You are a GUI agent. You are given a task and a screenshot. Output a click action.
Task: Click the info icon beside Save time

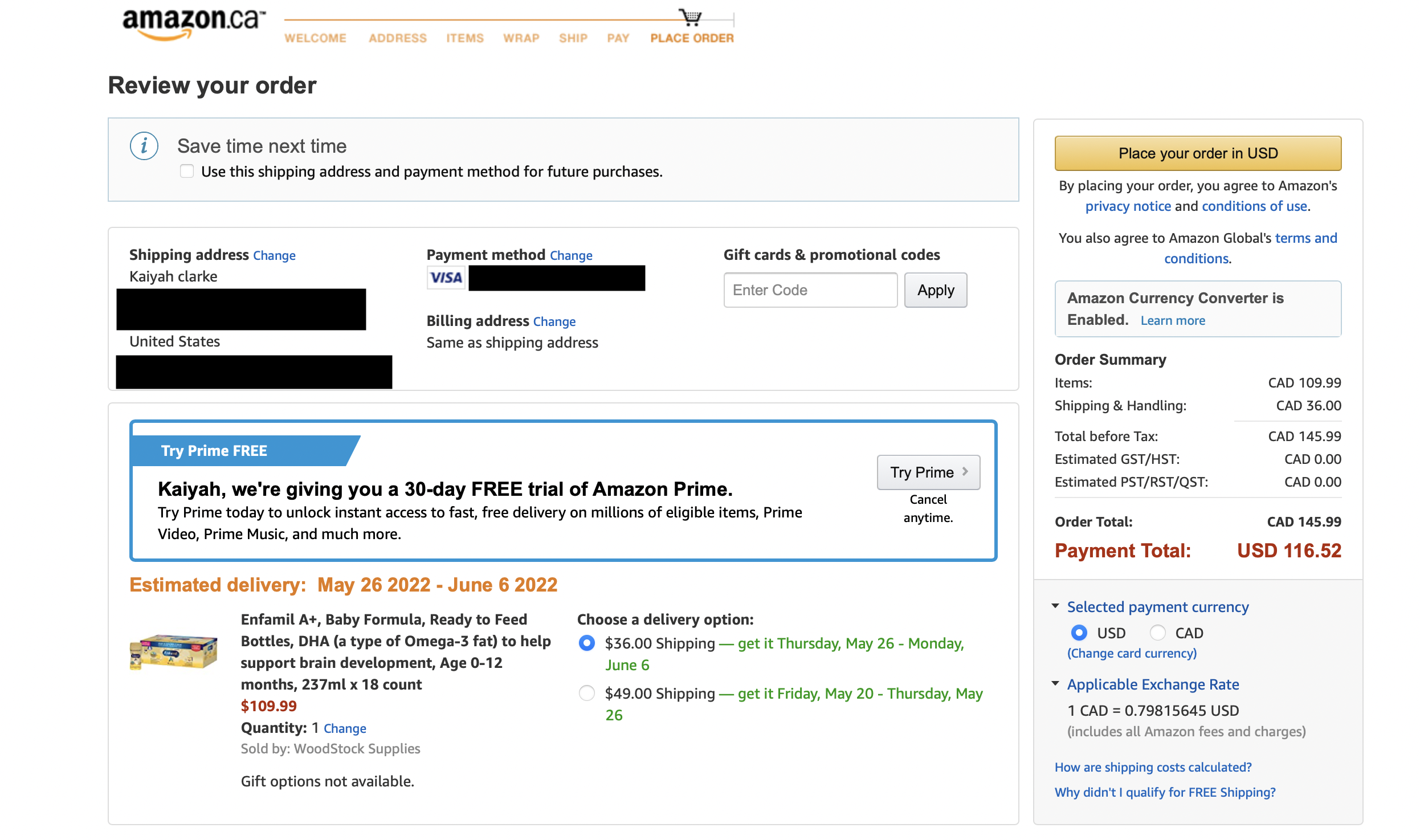(x=144, y=146)
